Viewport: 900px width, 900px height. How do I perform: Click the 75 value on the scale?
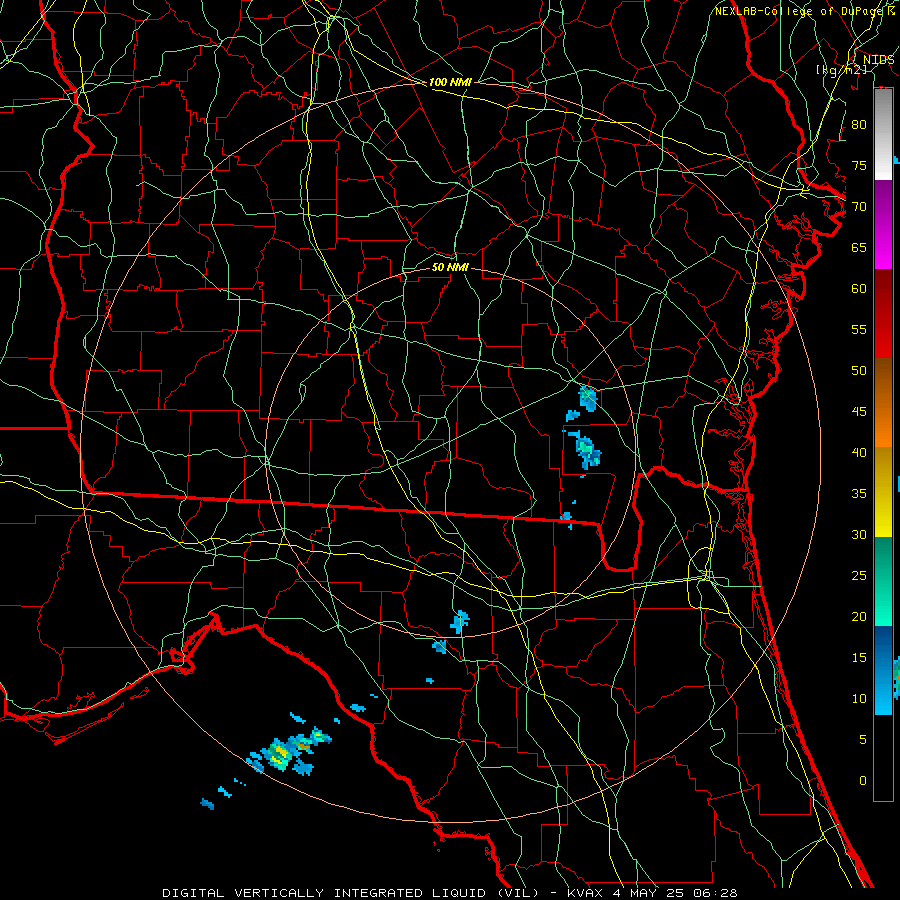coord(859,165)
